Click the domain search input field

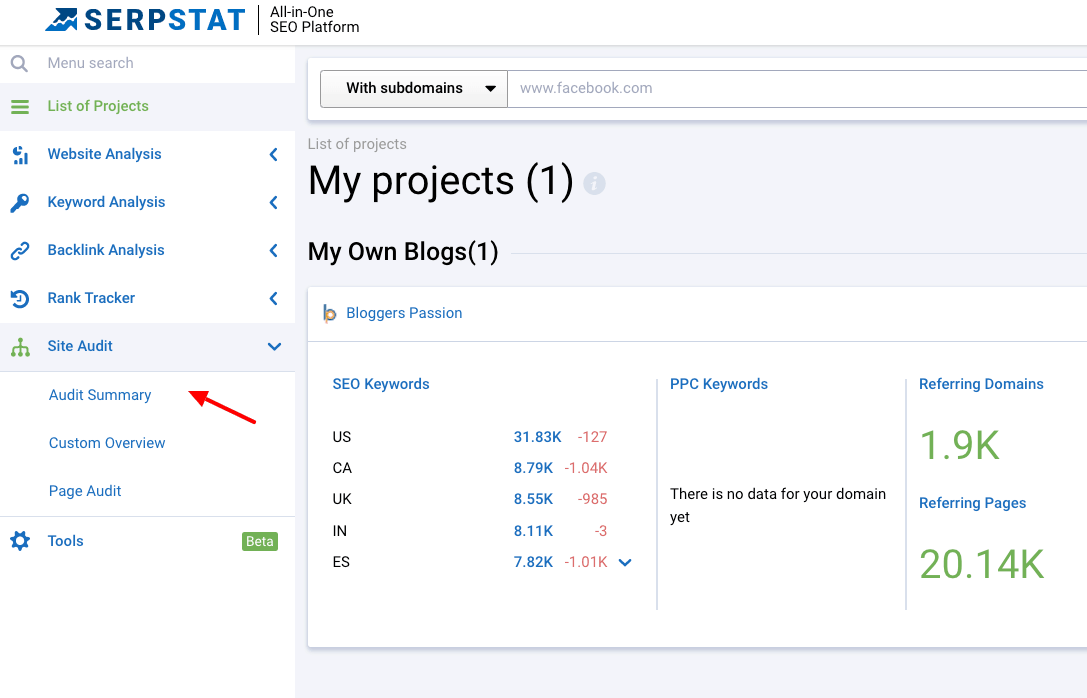pos(797,89)
